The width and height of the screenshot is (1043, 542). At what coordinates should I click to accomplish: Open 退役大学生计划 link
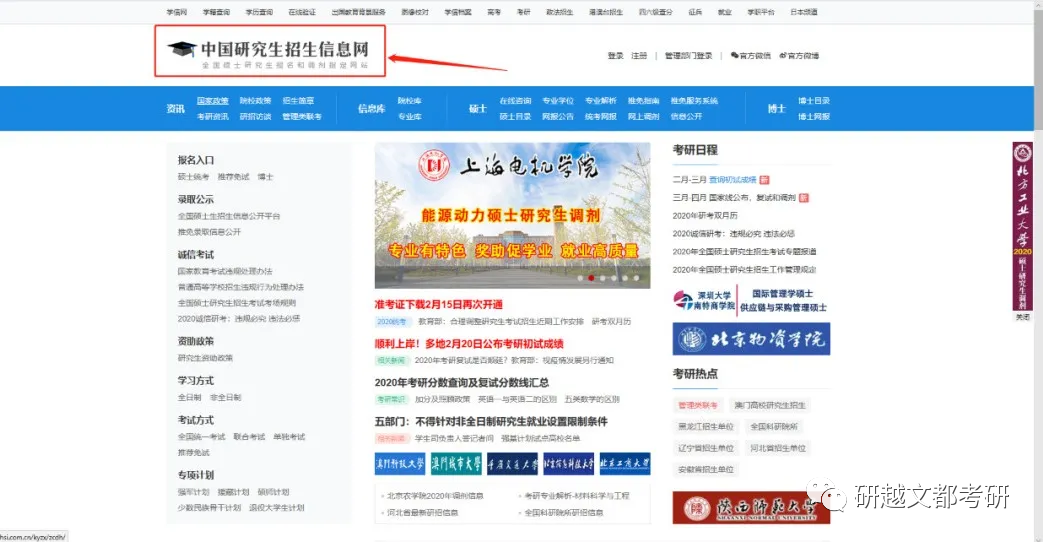[x=277, y=507]
